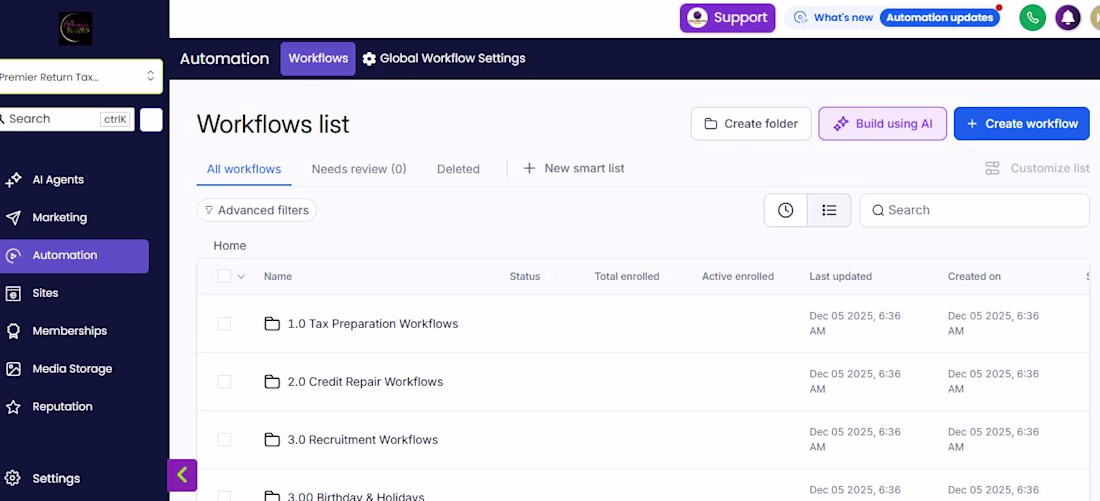Viewport: 1100px width, 501px height.
Task: Open the Sites section
Action: (45, 293)
